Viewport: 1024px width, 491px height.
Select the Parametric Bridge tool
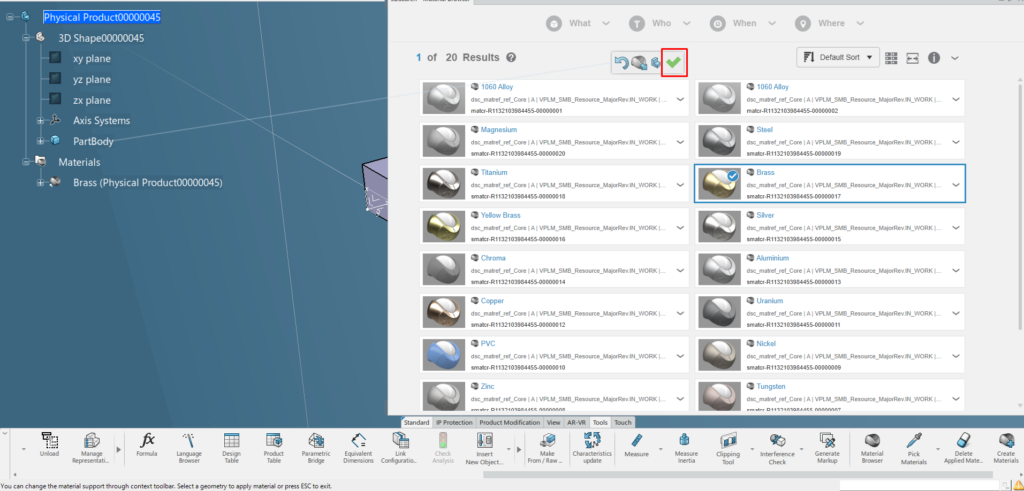coord(316,447)
